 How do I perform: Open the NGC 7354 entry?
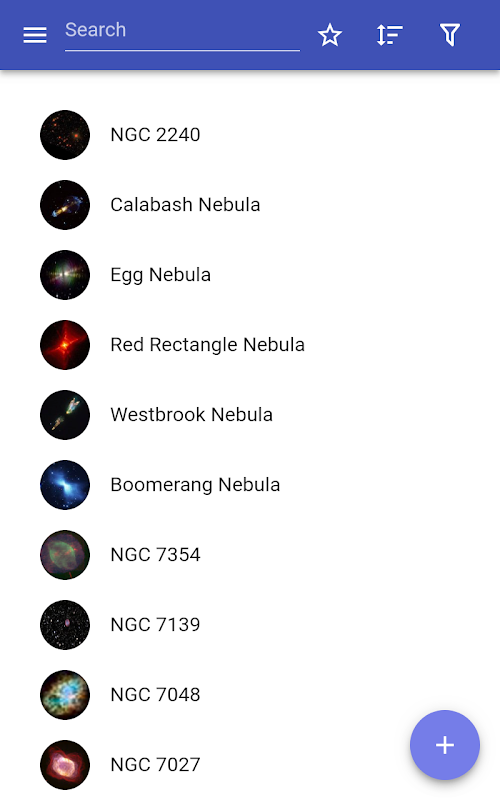pyautogui.click(x=250, y=555)
